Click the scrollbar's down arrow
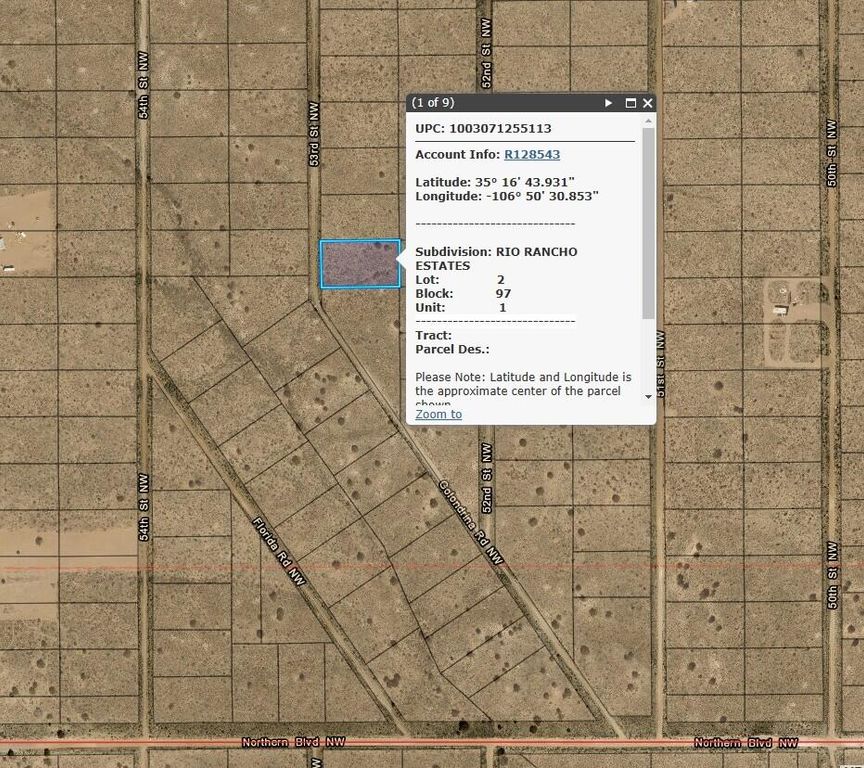This screenshot has width=864, height=768. click(647, 398)
